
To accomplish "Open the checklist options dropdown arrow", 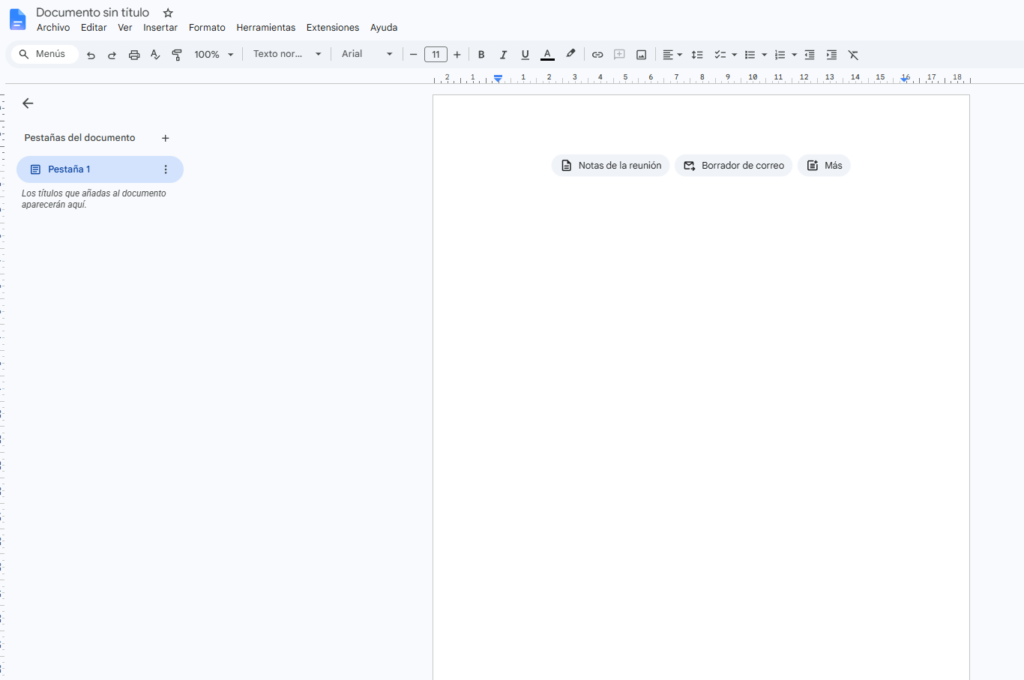I will point(734,55).
